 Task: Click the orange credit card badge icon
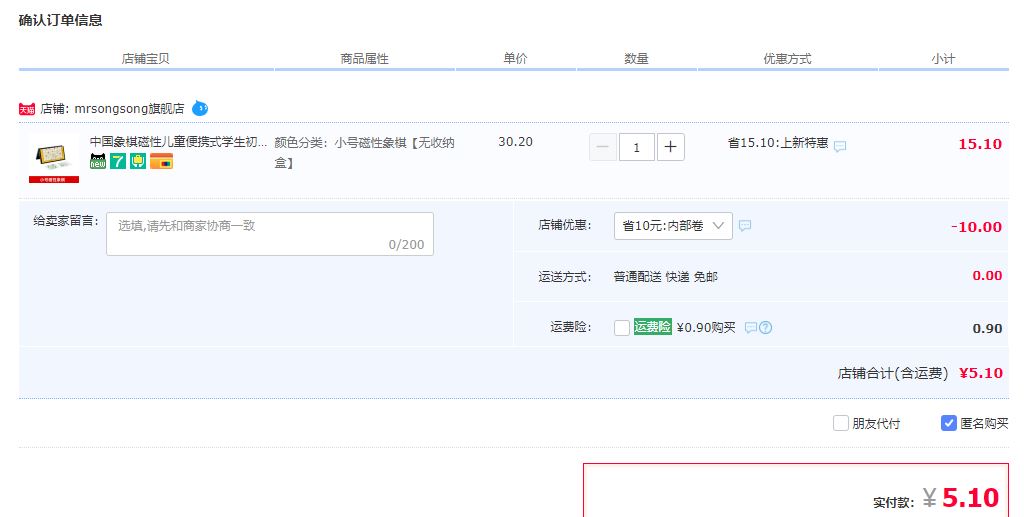pyautogui.click(x=161, y=161)
